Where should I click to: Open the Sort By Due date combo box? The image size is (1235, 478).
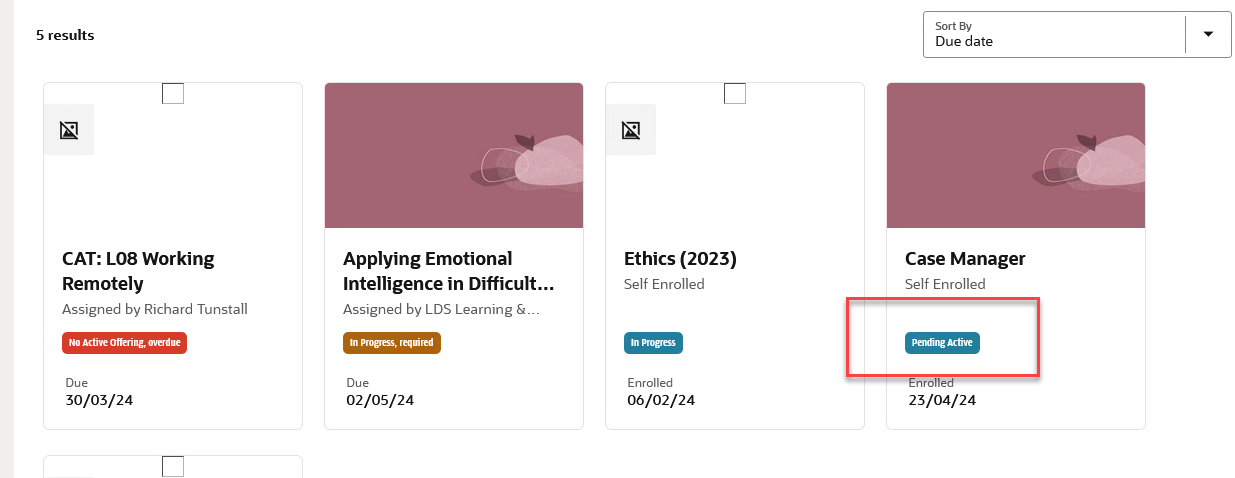(x=1077, y=34)
